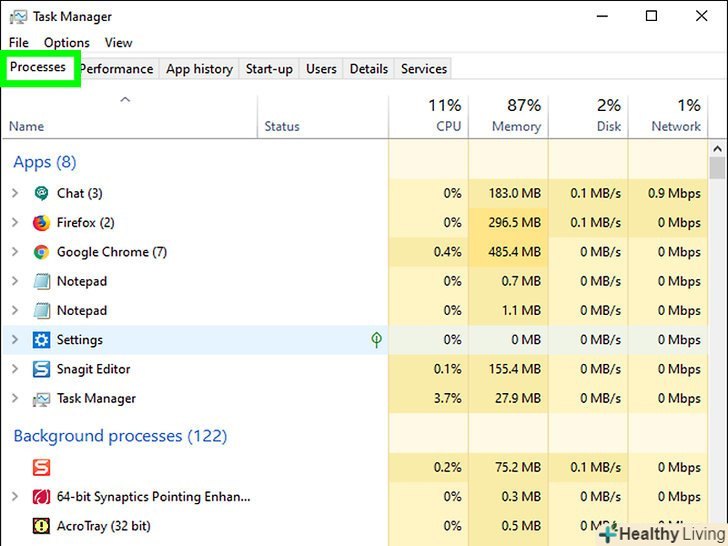The height and width of the screenshot is (546, 728).
Task: Click the vertical scrollbar thumb
Action: pos(717,168)
